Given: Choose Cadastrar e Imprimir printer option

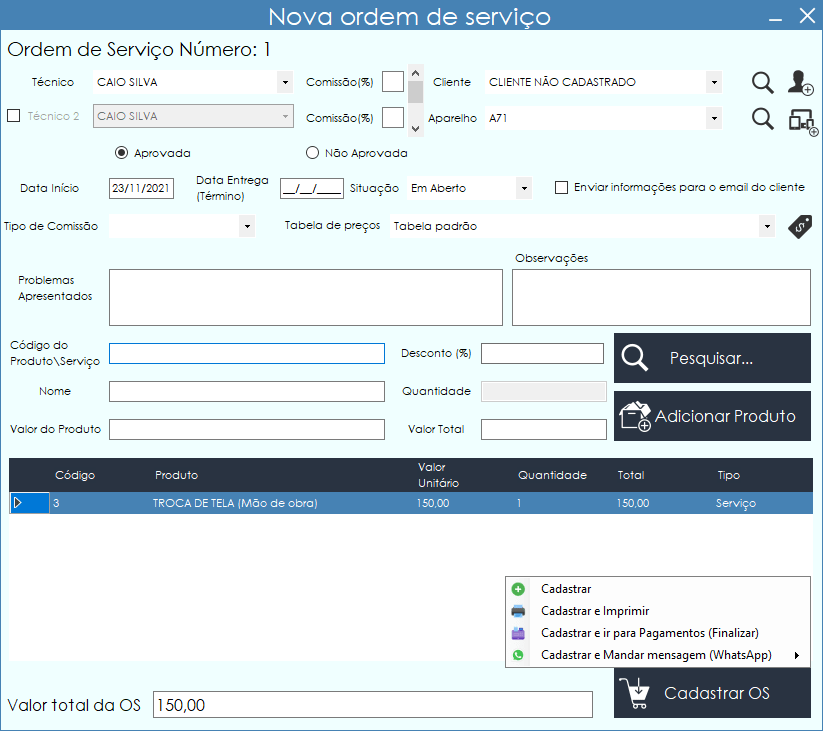Looking at the screenshot, I should 594,611.
